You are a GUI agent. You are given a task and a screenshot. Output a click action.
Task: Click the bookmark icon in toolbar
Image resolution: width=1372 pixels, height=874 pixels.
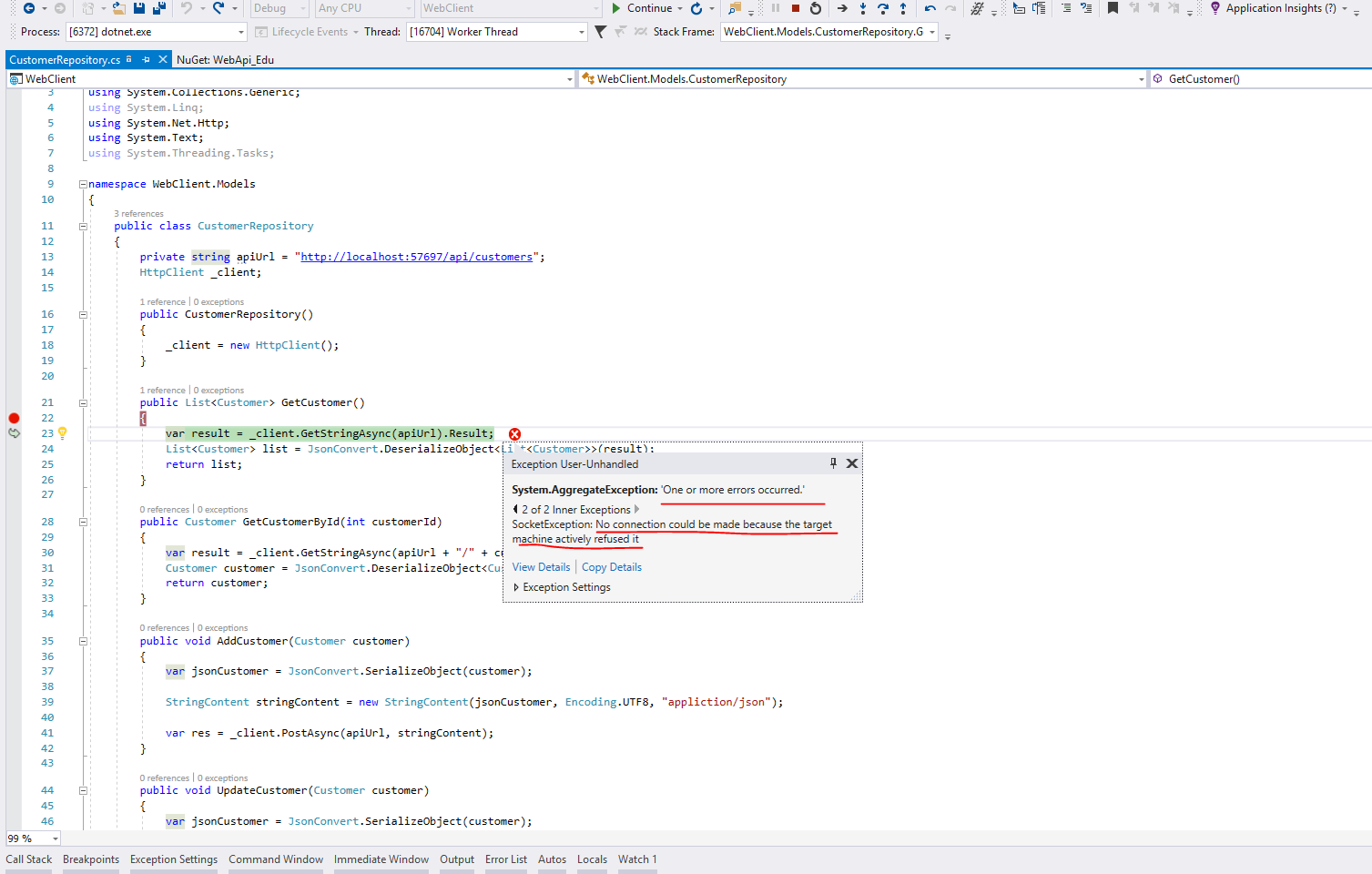[1113, 8]
